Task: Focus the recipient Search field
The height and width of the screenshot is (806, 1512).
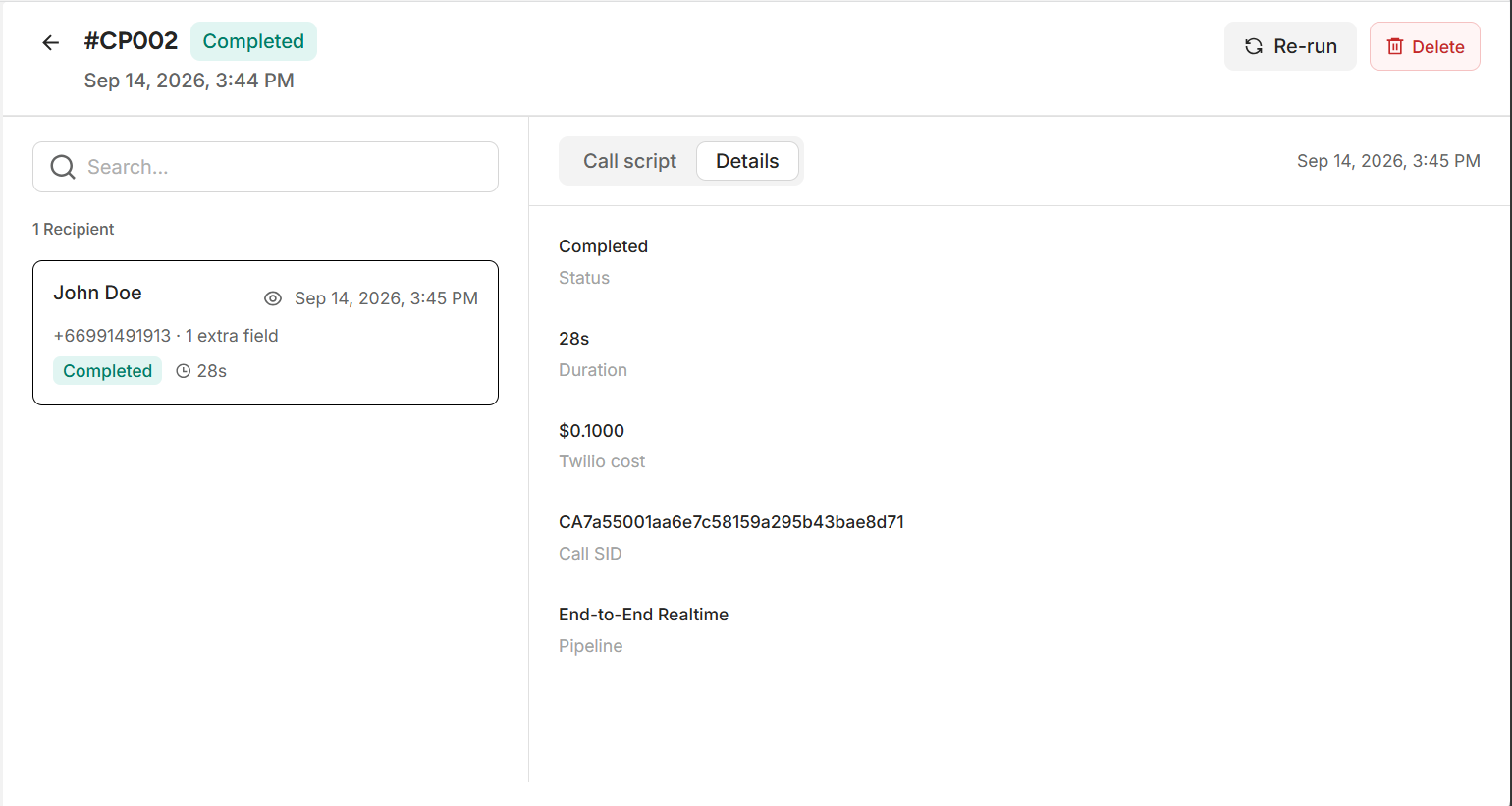Action: 265,167
